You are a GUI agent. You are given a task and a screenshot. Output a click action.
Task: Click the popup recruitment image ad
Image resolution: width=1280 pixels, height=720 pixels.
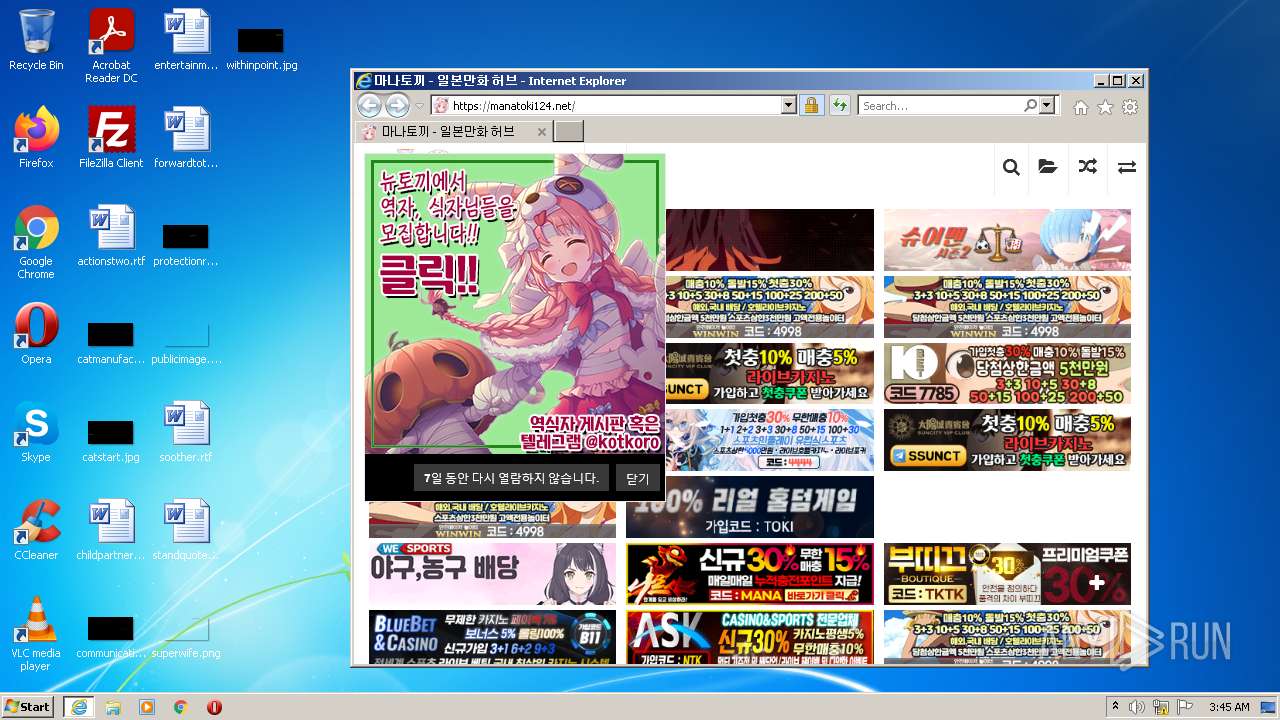click(515, 304)
